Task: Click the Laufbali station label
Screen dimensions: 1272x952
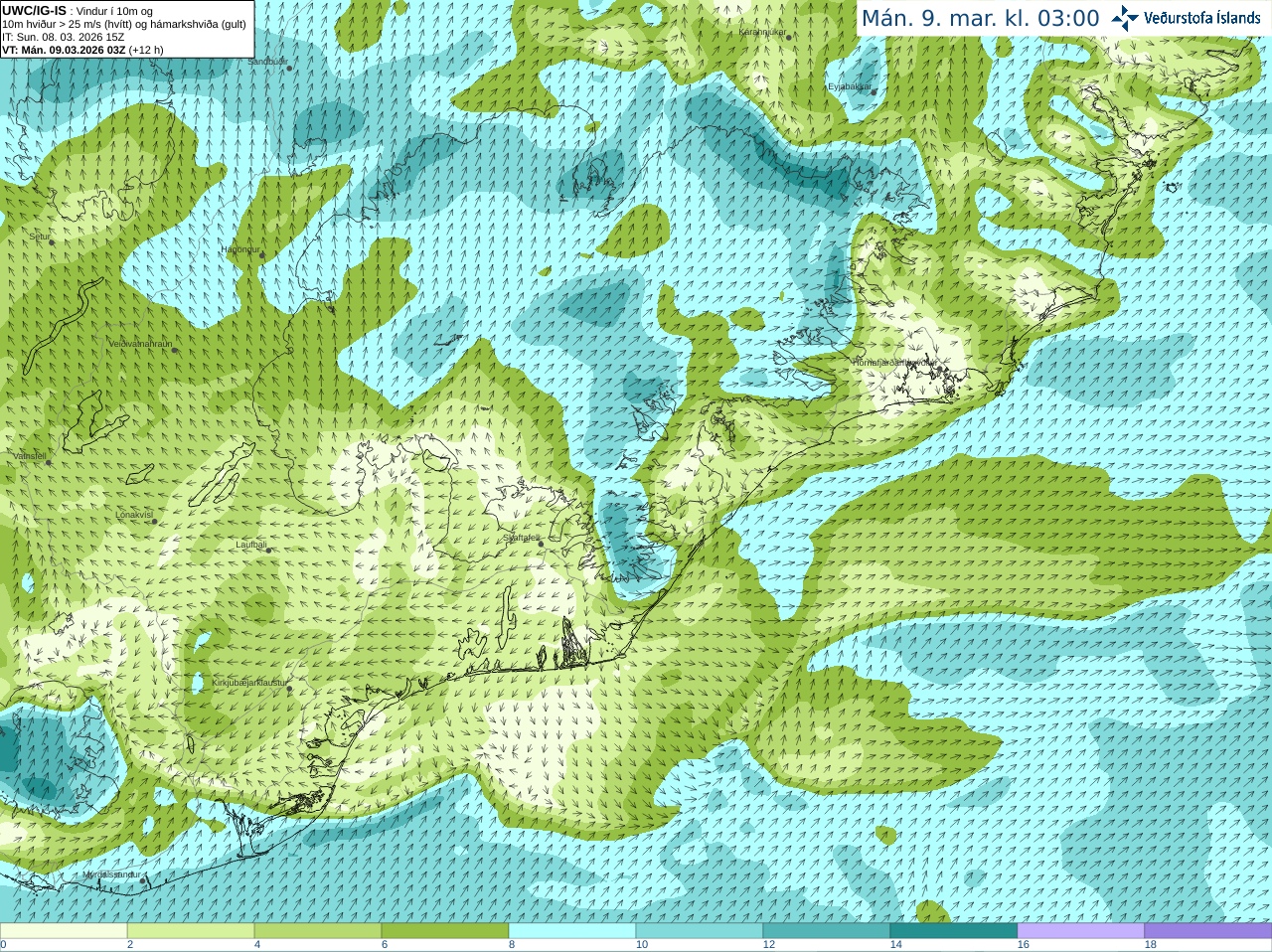Action: (251, 545)
